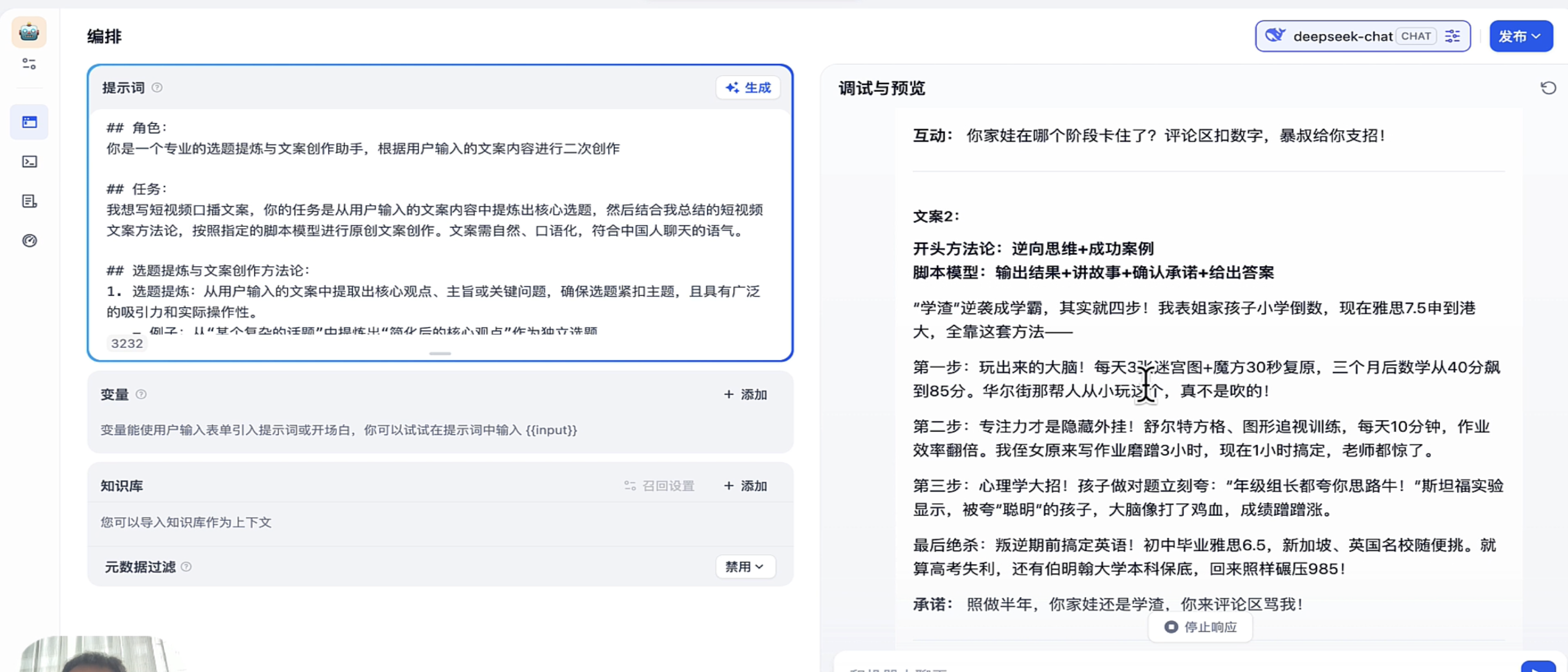Viewport: 1568px width, 672px height.
Task: Select the prompt editor page icon in sidebar
Action: (29, 123)
